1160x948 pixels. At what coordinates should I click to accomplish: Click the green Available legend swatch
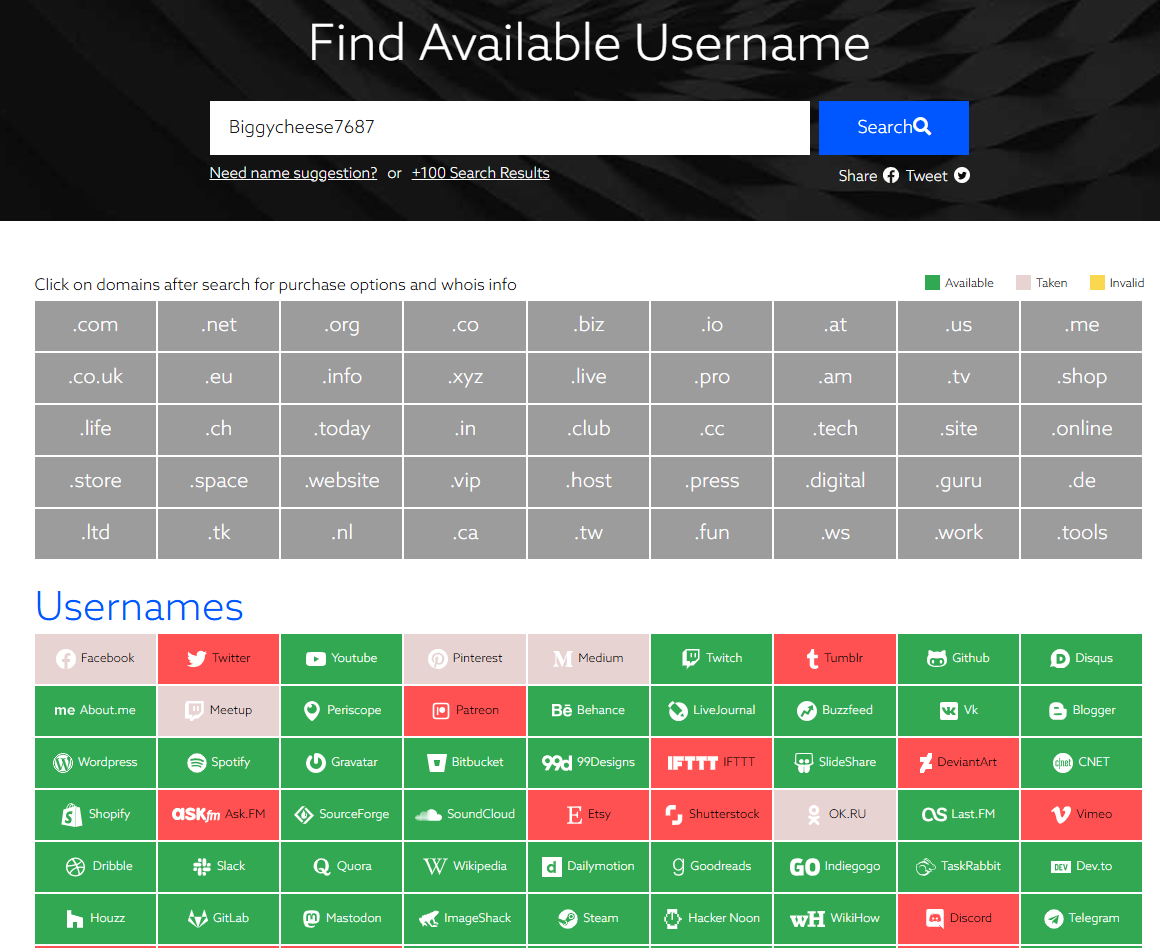[932, 283]
